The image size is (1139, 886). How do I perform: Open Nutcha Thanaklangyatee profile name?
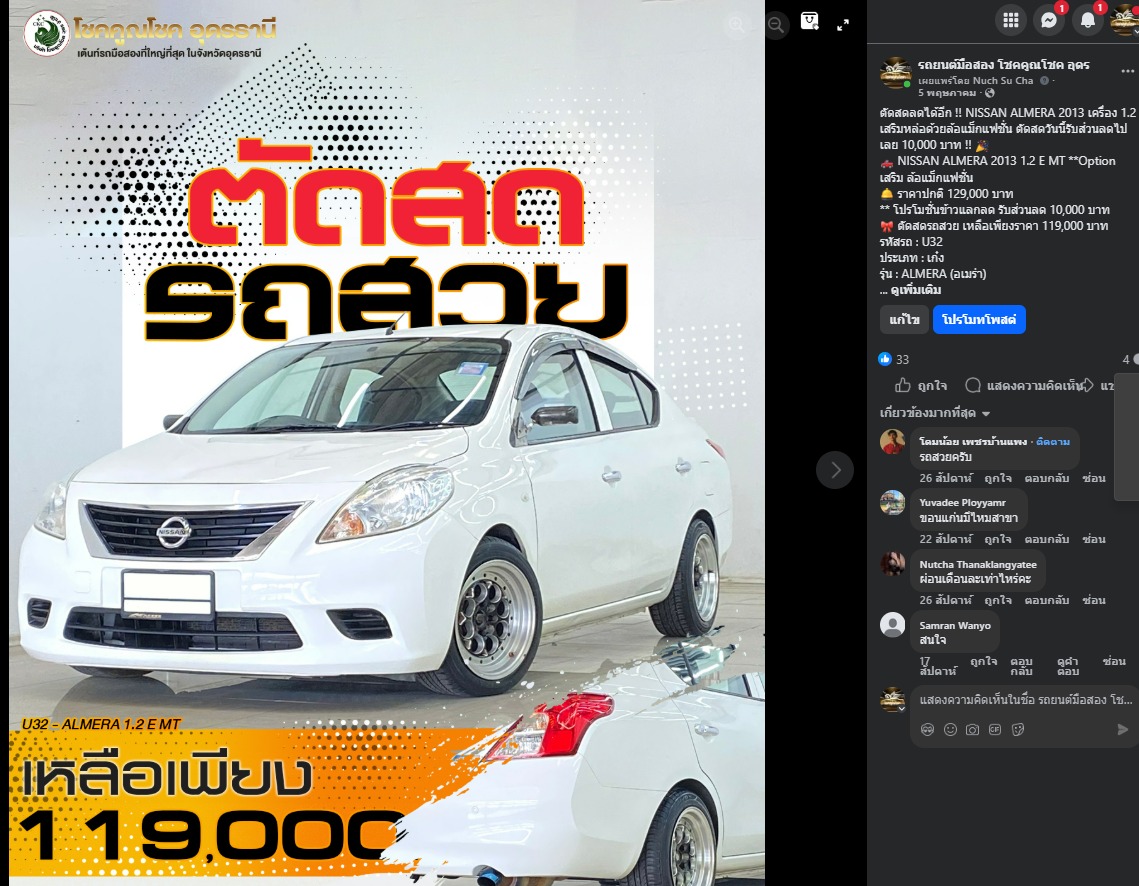[978, 564]
